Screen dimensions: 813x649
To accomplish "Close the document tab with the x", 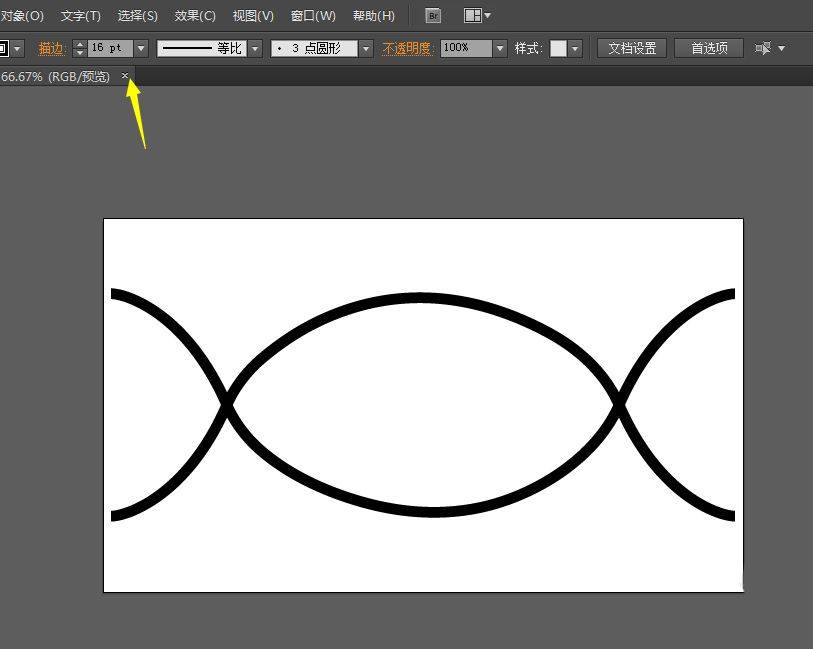I will 125,76.
